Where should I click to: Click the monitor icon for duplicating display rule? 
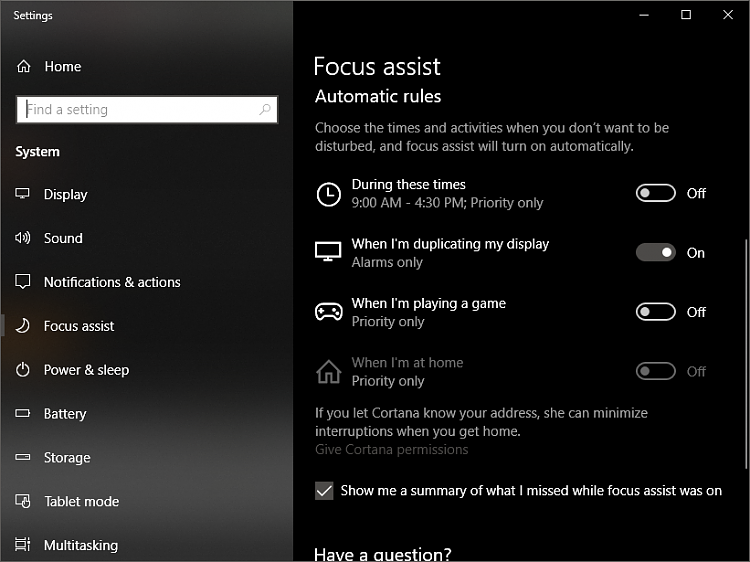[x=328, y=252]
